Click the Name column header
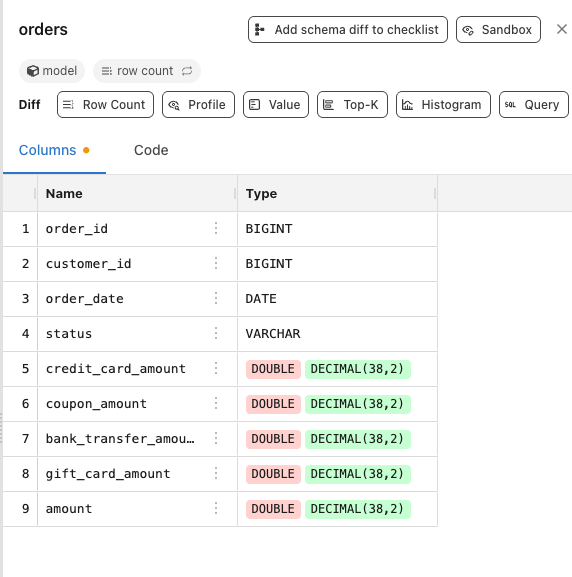This screenshot has height=577, width=572. (x=137, y=194)
